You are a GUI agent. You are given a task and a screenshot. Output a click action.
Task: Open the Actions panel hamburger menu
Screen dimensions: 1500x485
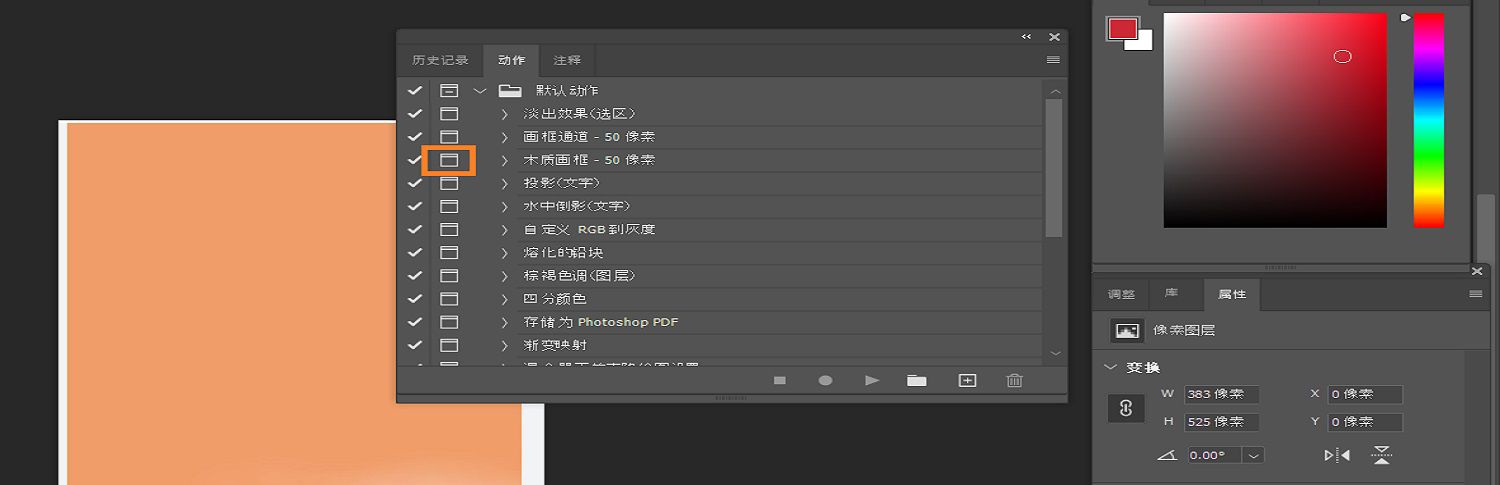pos(1053,60)
